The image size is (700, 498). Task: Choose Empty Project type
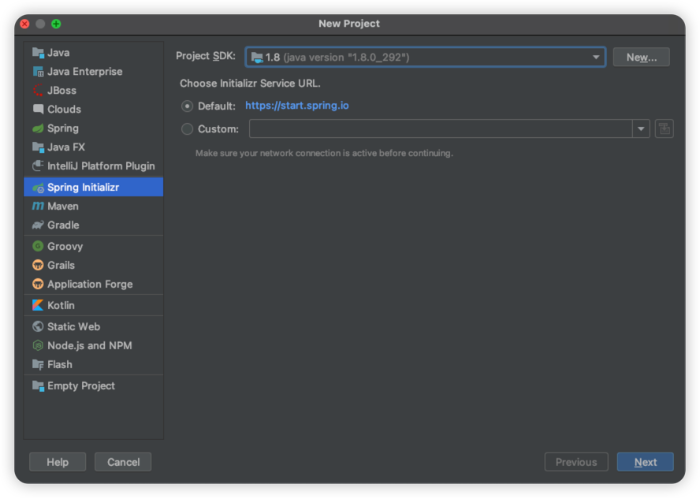click(94, 386)
